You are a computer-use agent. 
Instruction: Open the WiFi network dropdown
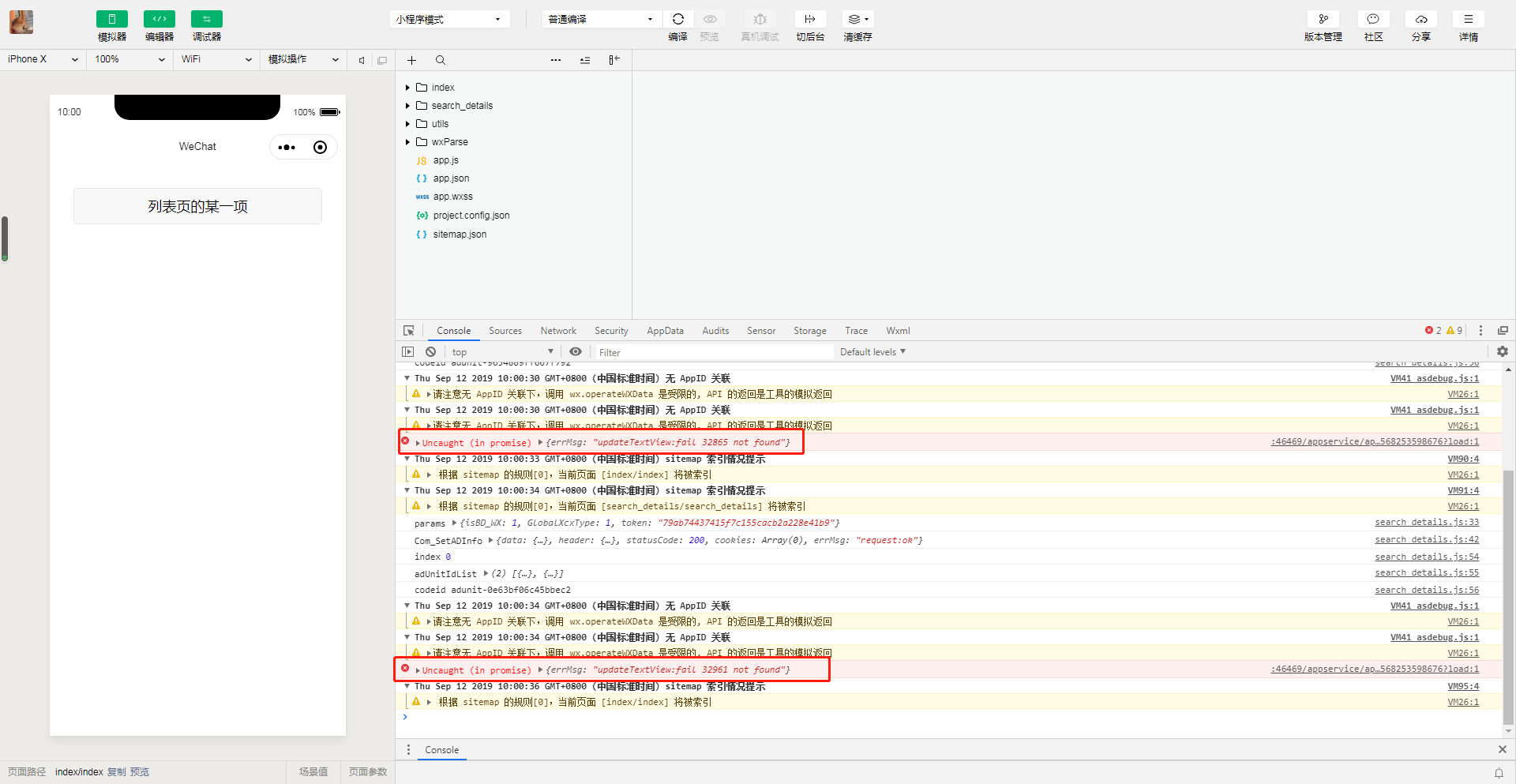(x=216, y=59)
